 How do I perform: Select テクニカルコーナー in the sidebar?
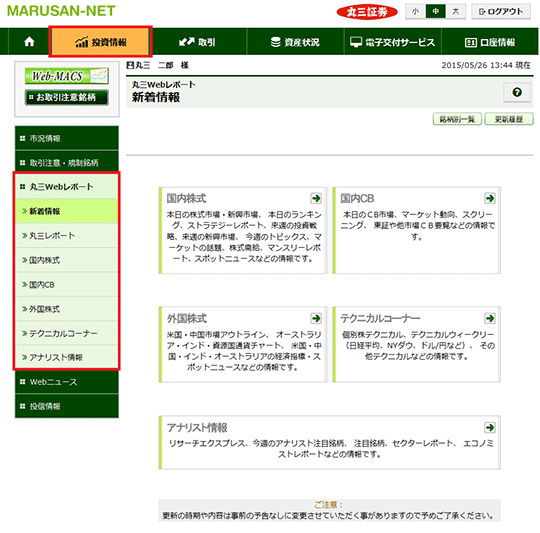coord(67,333)
